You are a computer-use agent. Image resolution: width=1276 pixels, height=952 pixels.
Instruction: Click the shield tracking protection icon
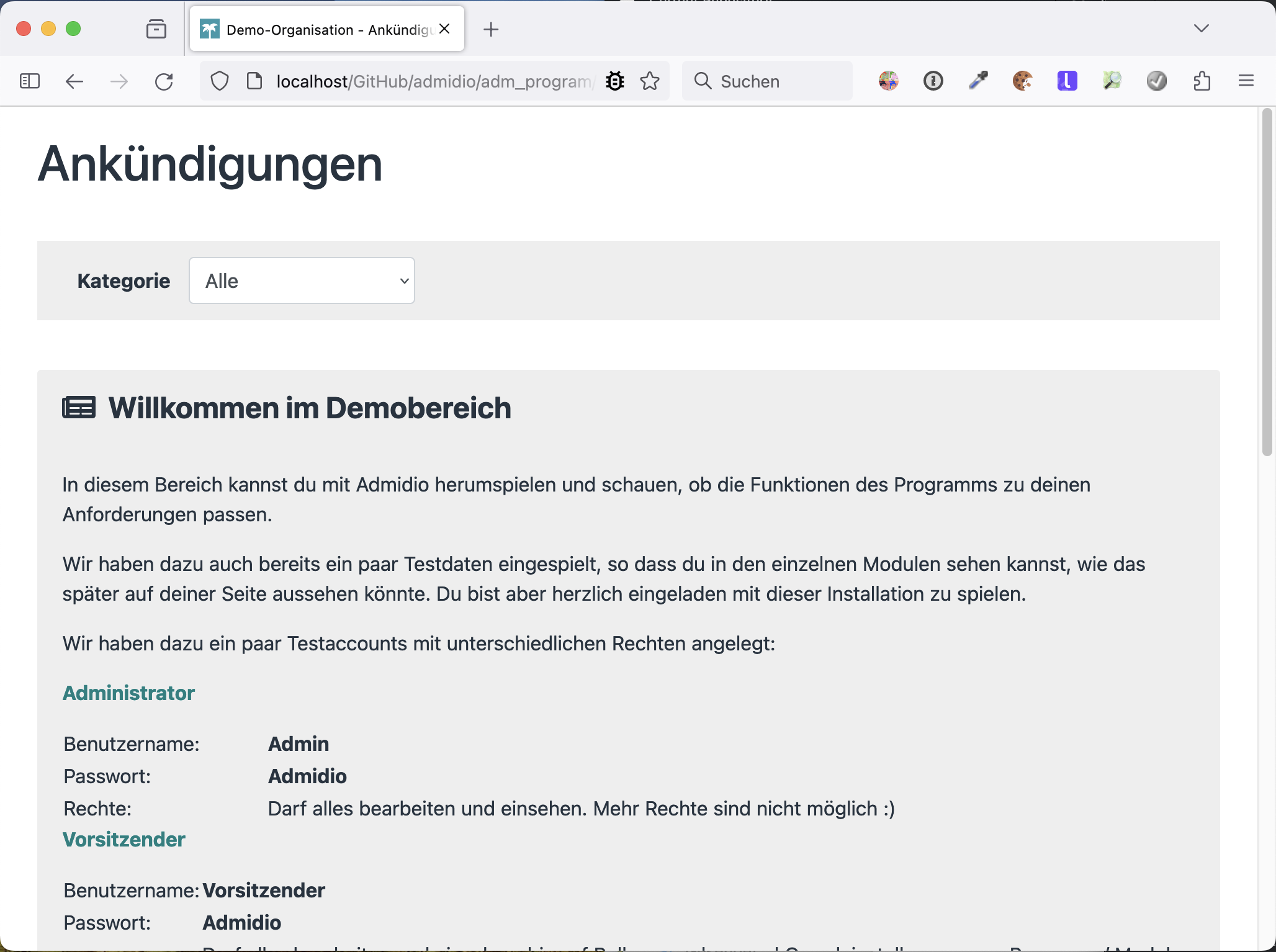[220, 81]
